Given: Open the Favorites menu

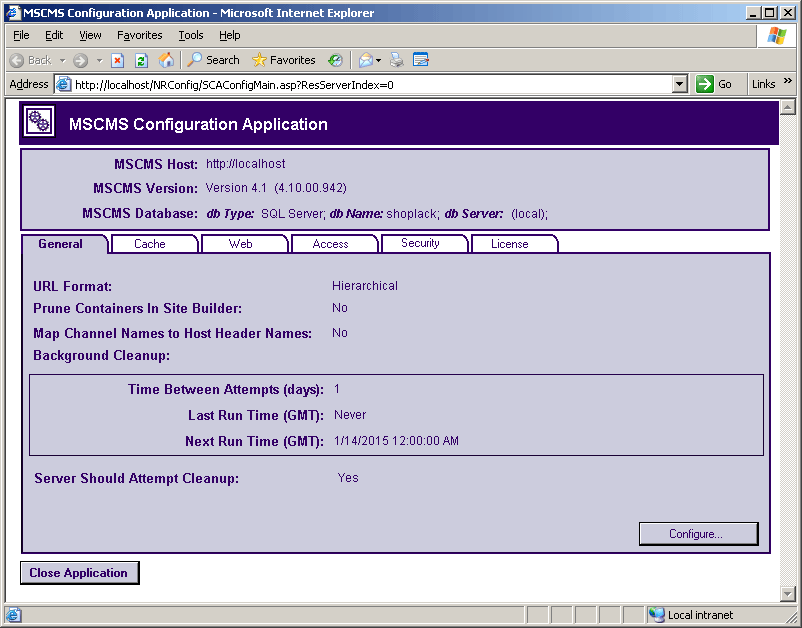Looking at the screenshot, I should (140, 35).
